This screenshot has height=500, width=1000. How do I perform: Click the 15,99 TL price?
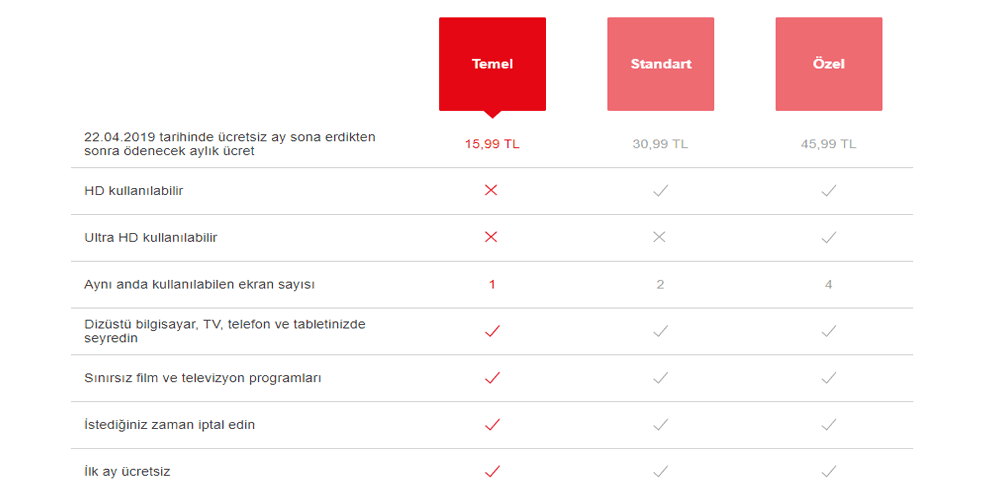pyautogui.click(x=492, y=144)
